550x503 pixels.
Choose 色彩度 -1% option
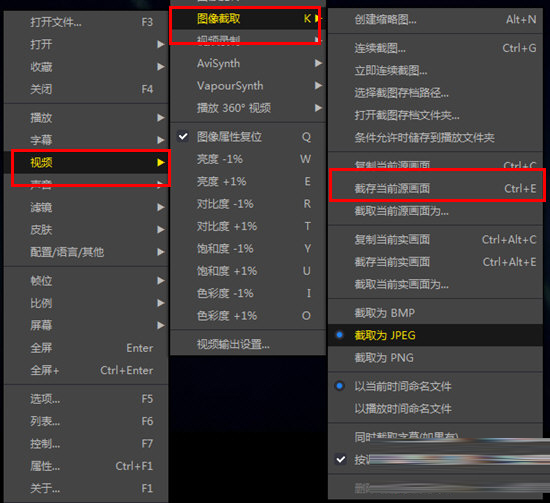pos(248,293)
